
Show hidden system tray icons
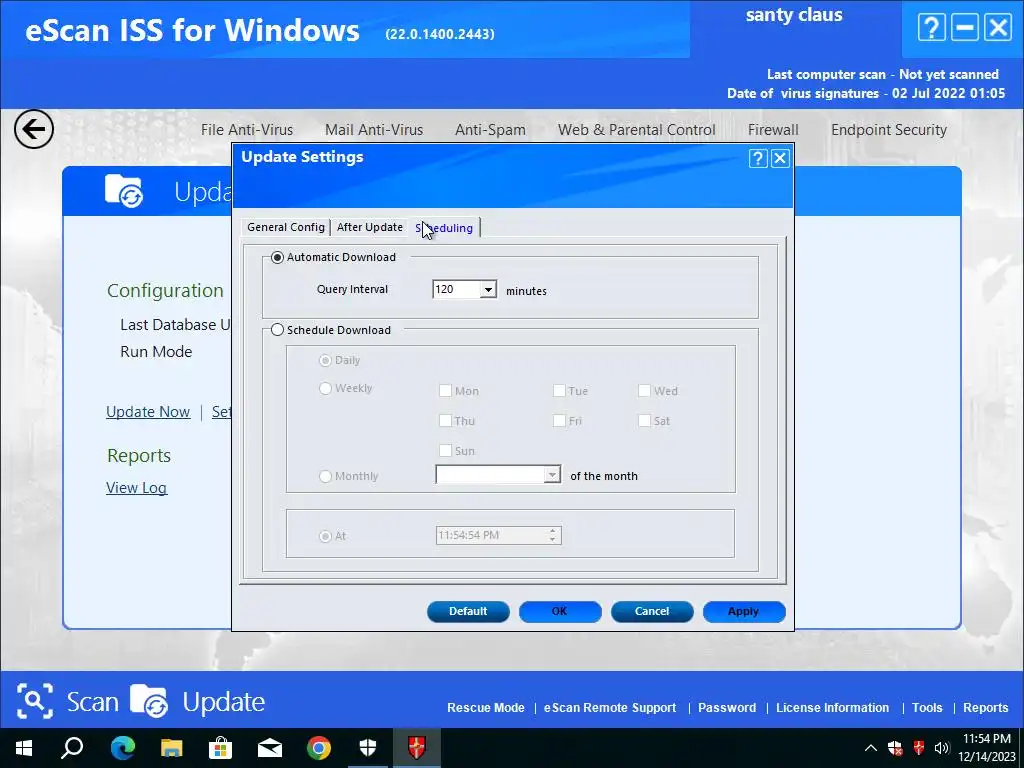point(871,748)
